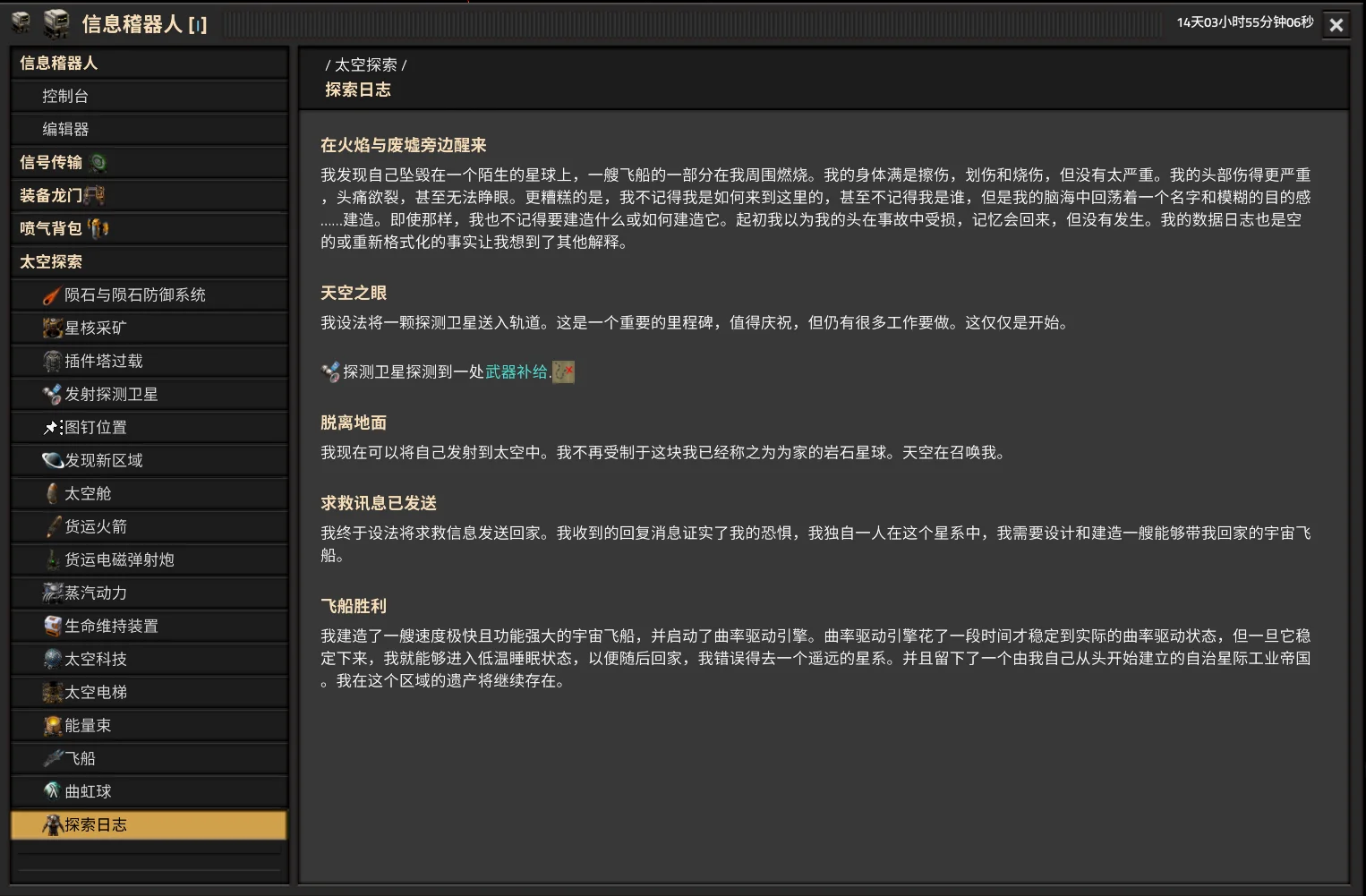Click the 蒸汽动力 icon
Screen dimensions: 1366x896
tap(53, 593)
